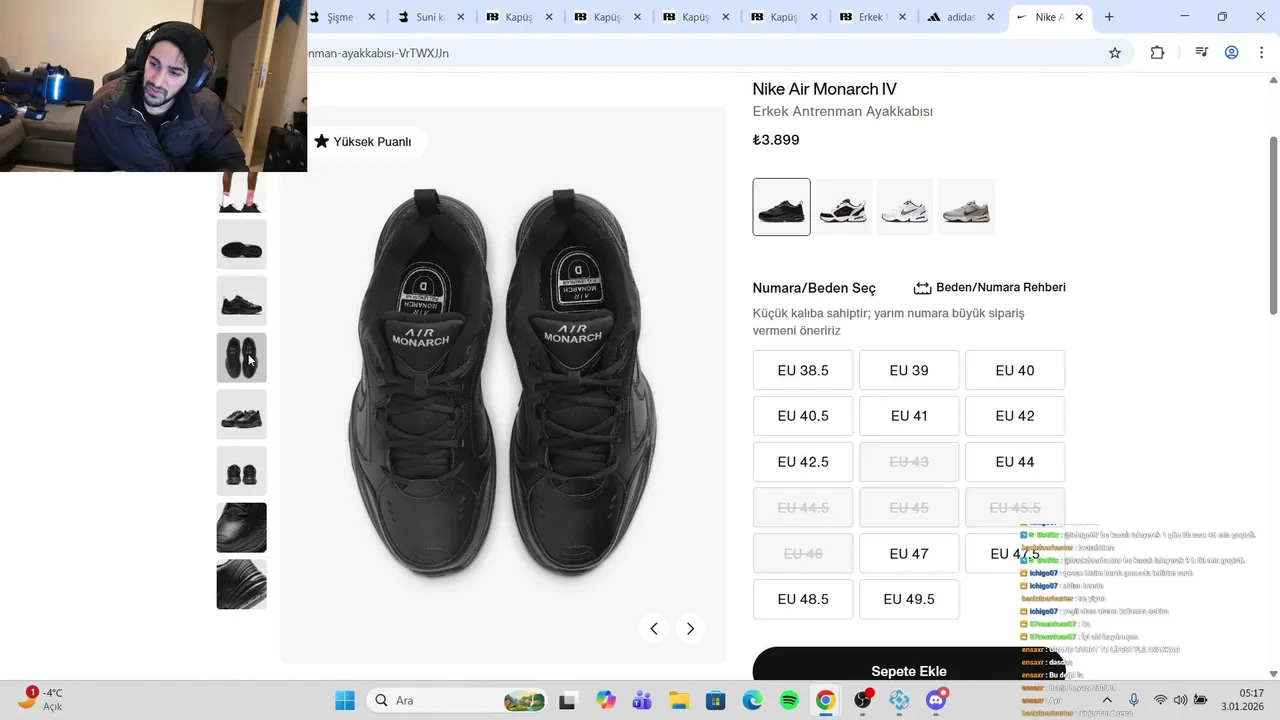Click the Beden/Numara Rehberi ruler icon
This screenshot has height=720, width=1280.
pos(922,288)
